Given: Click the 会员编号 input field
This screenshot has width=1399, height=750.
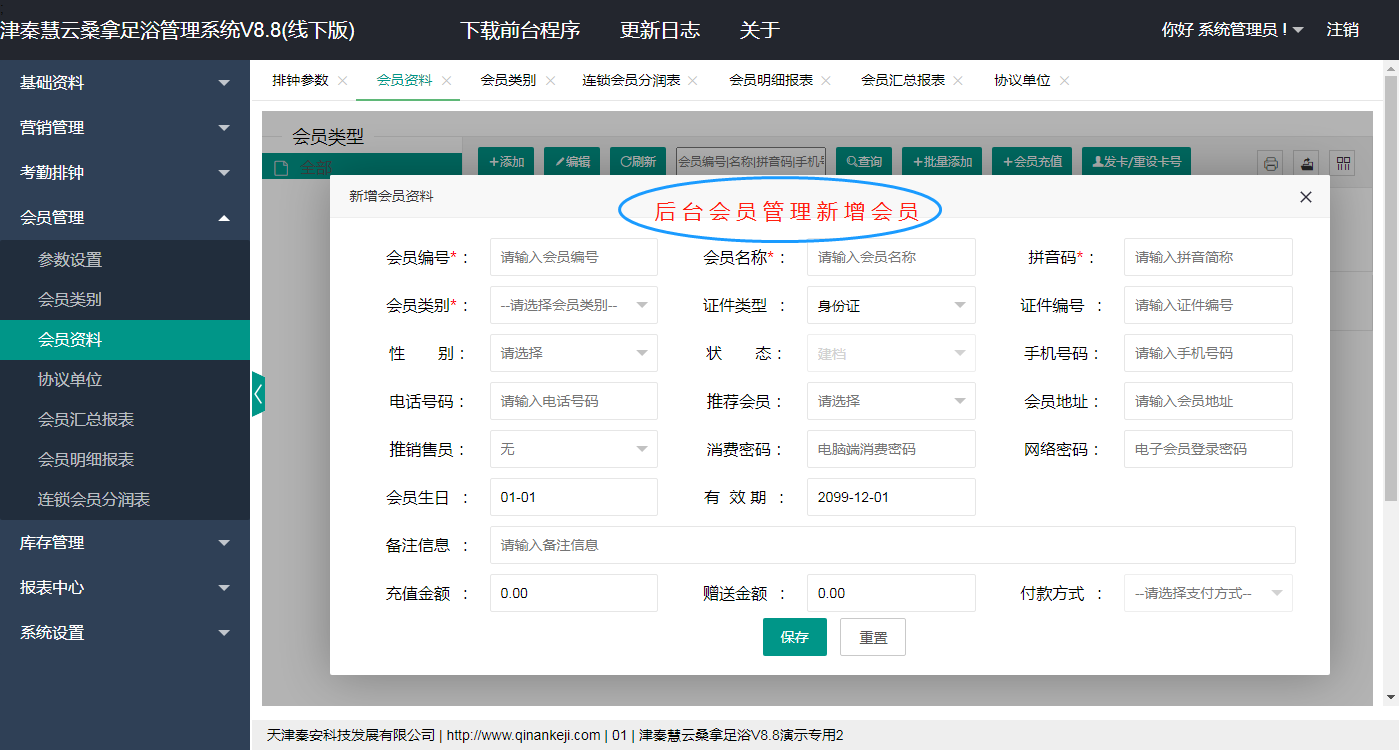Looking at the screenshot, I should click(x=573, y=257).
